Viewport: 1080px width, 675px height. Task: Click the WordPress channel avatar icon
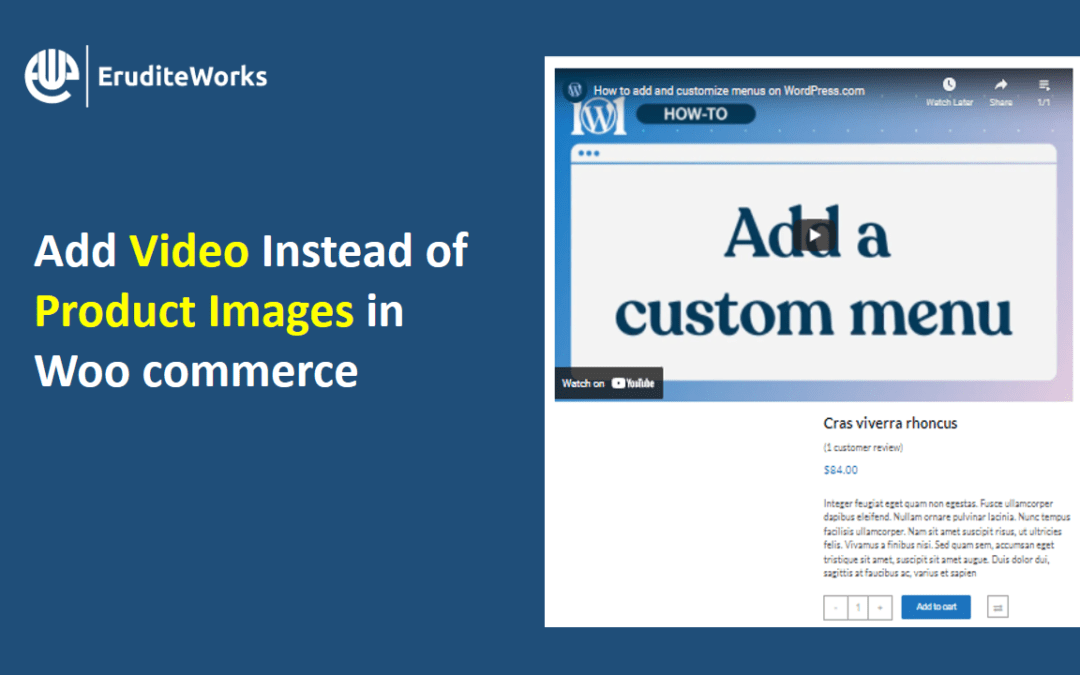(x=575, y=90)
